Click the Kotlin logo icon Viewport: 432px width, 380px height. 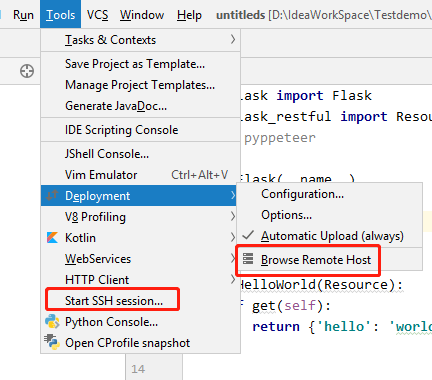[52, 237]
